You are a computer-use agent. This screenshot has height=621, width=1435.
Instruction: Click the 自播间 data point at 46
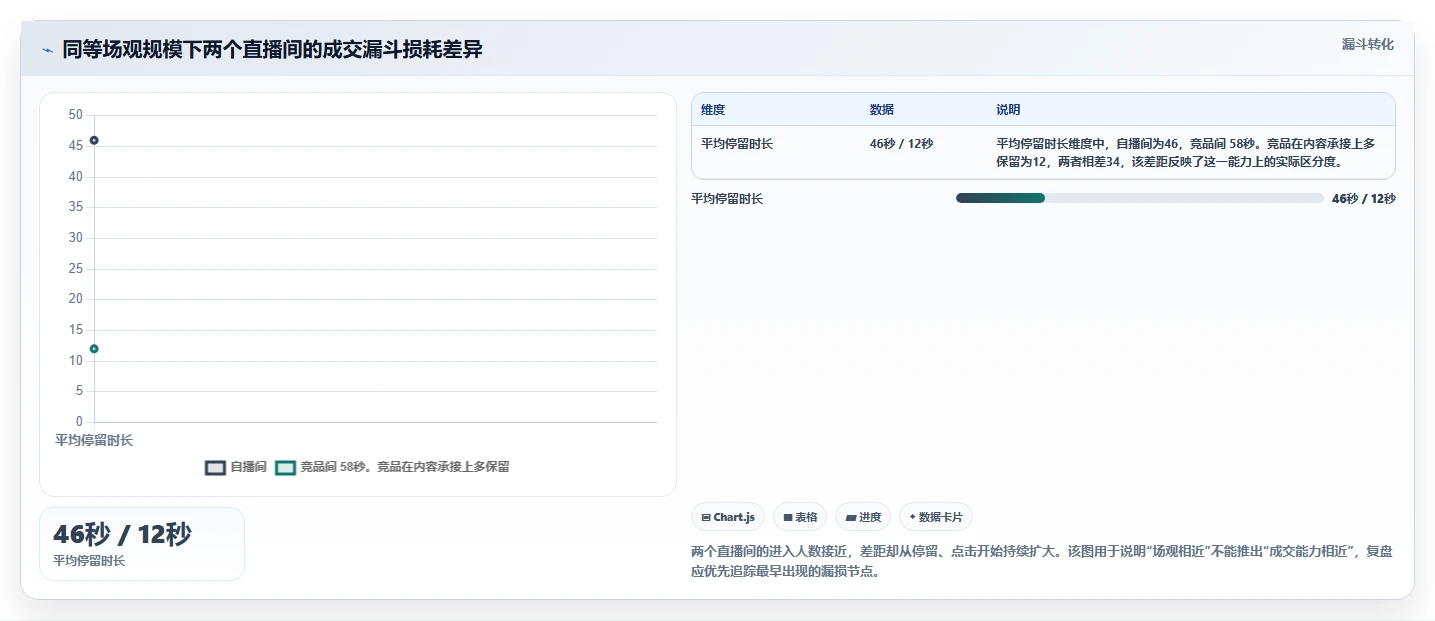[x=94, y=140]
